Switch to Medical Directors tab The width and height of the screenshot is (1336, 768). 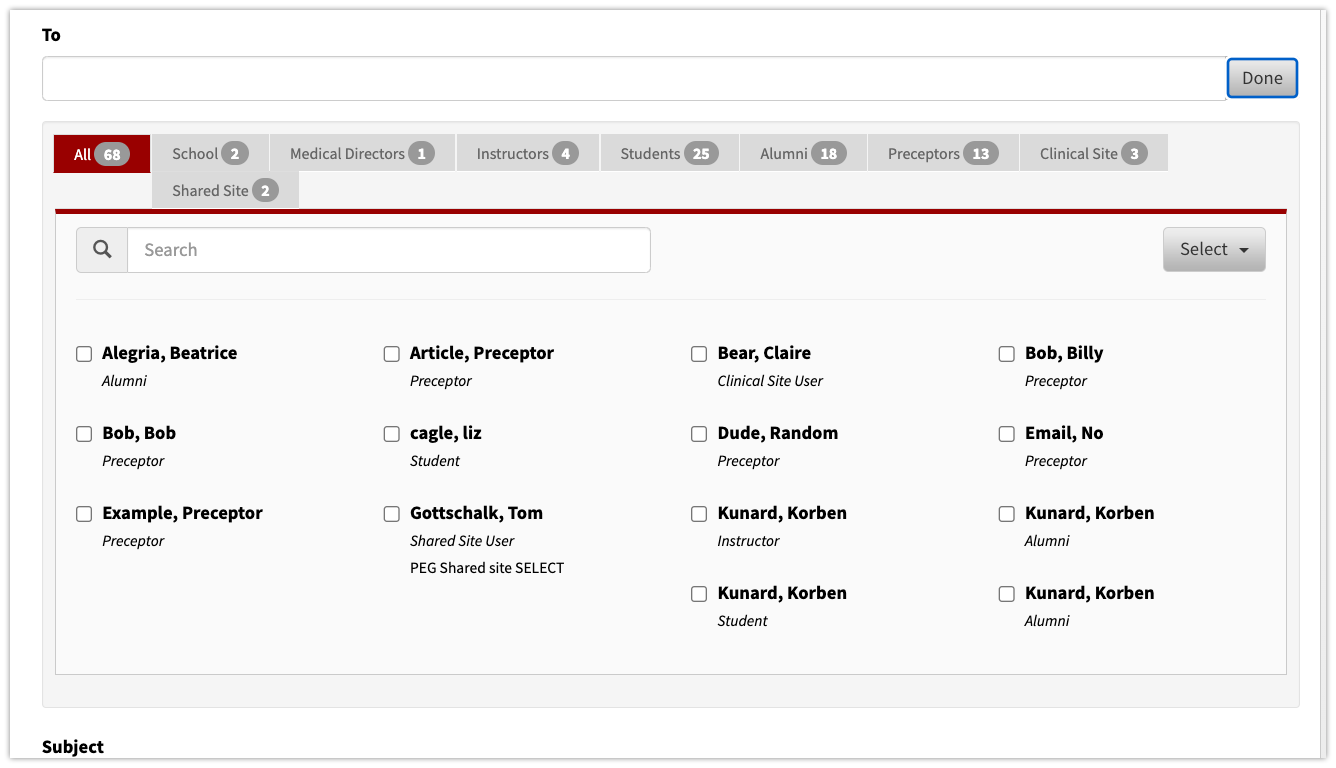click(362, 154)
